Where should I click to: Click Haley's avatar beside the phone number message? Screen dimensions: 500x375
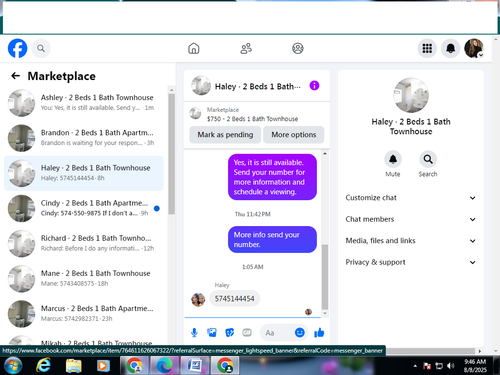[198, 299]
